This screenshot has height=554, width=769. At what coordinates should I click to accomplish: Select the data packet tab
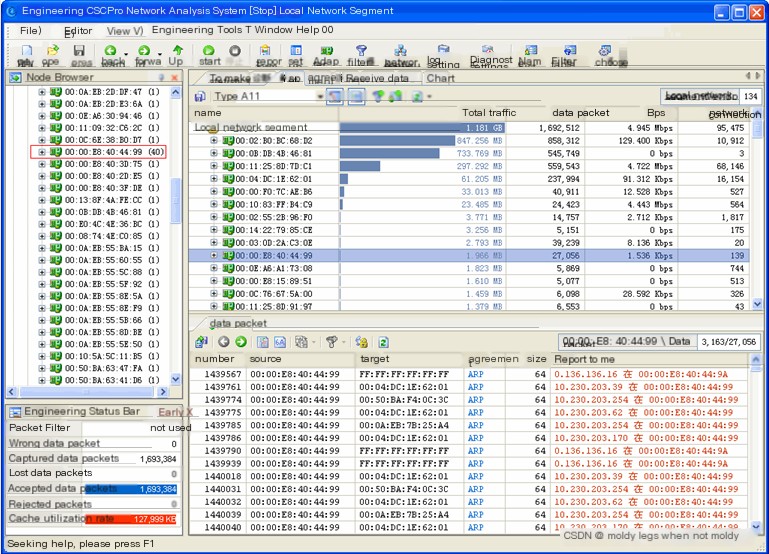(238, 324)
